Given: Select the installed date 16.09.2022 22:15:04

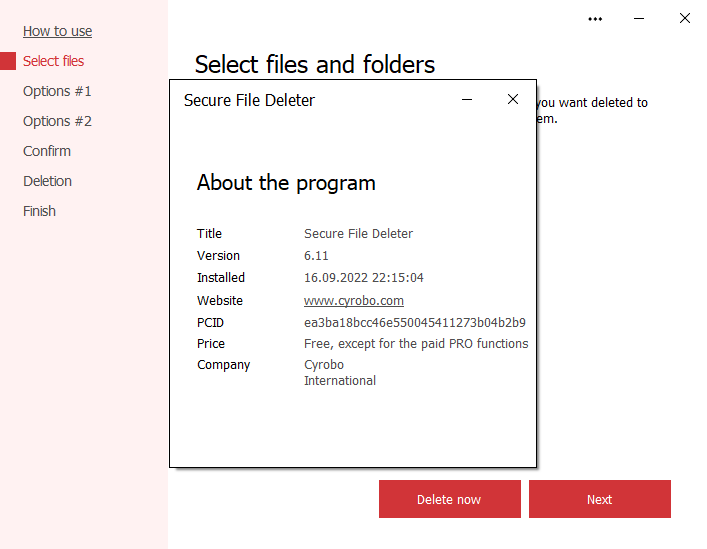Looking at the screenshot, I should [363, 278].
